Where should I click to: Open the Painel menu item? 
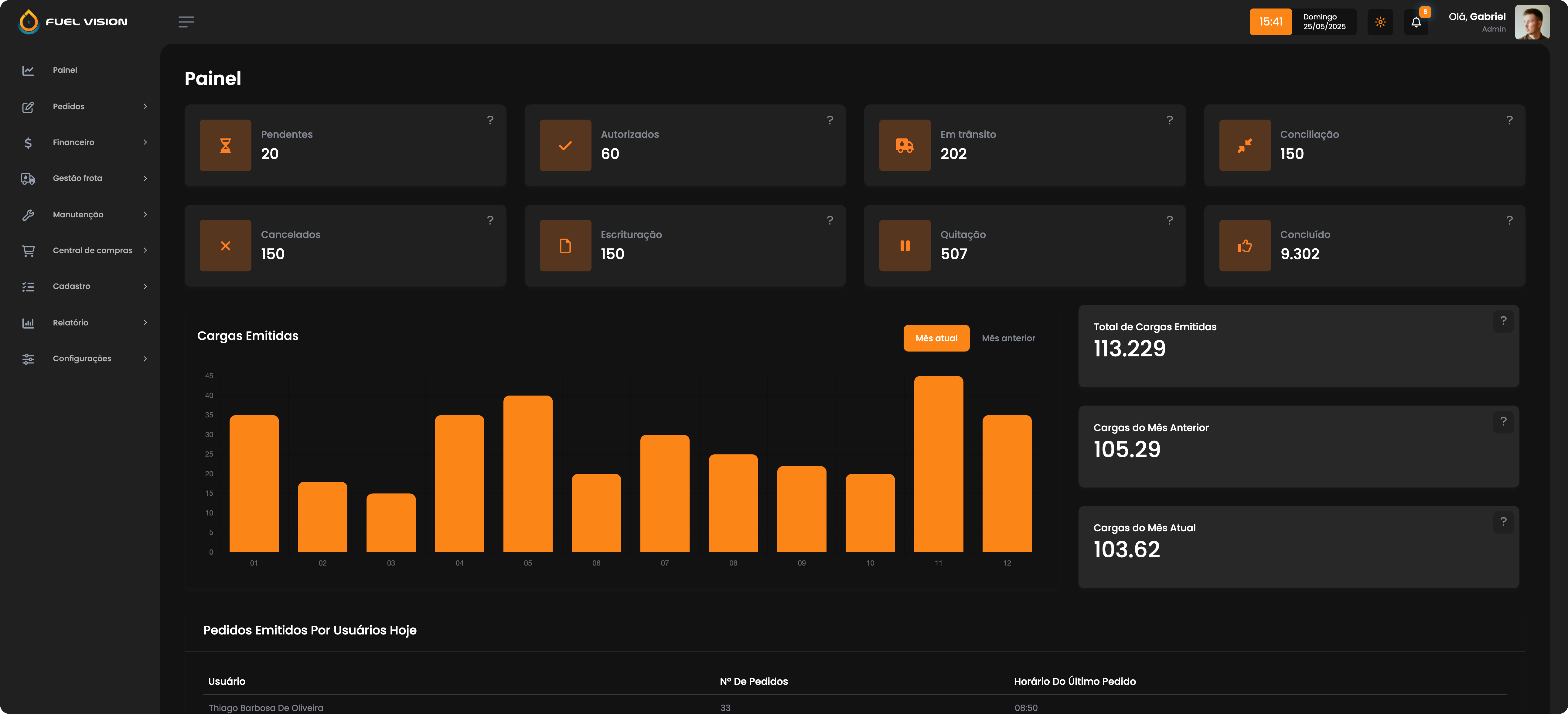coord(64,70)
